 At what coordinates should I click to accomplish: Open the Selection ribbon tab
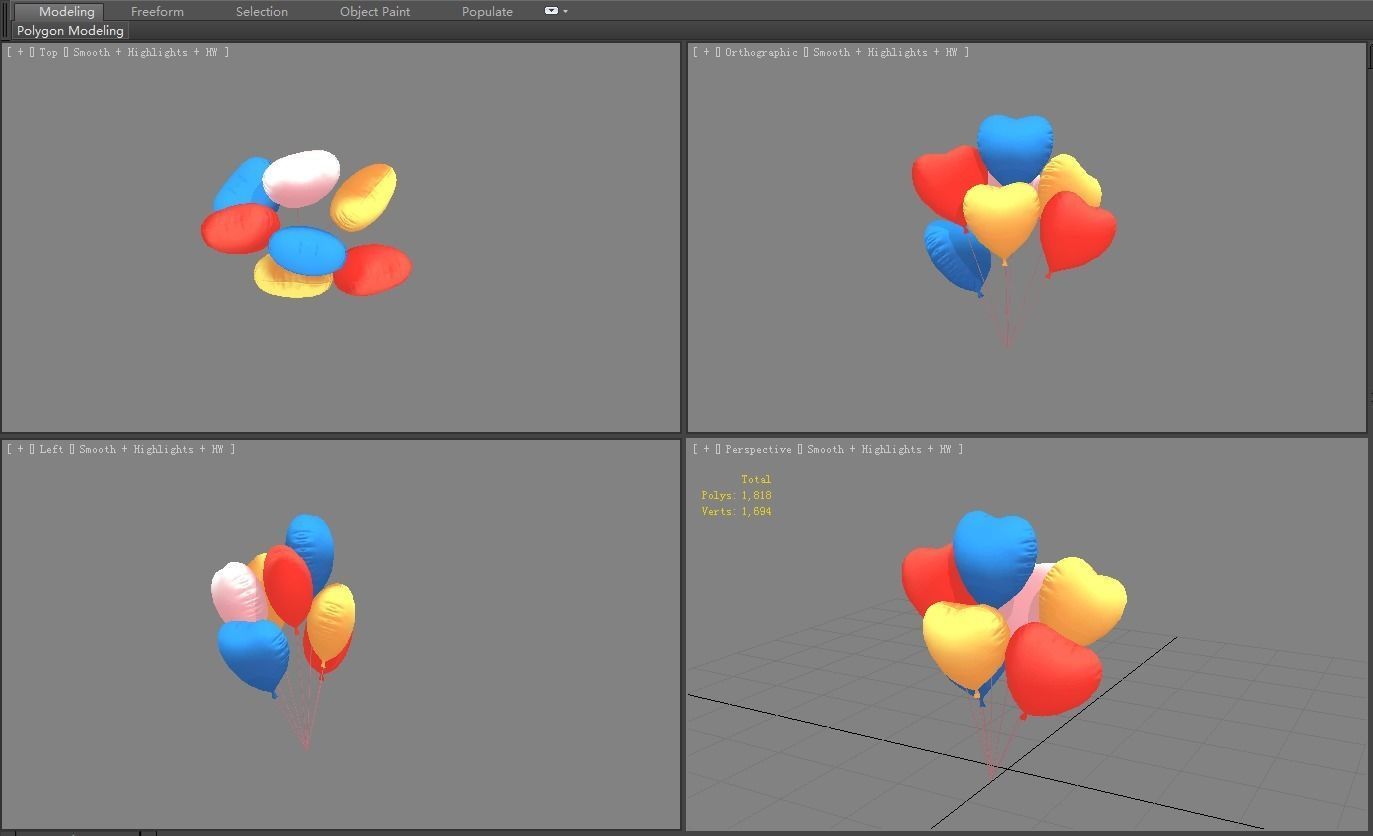click(x=262, y=11)
